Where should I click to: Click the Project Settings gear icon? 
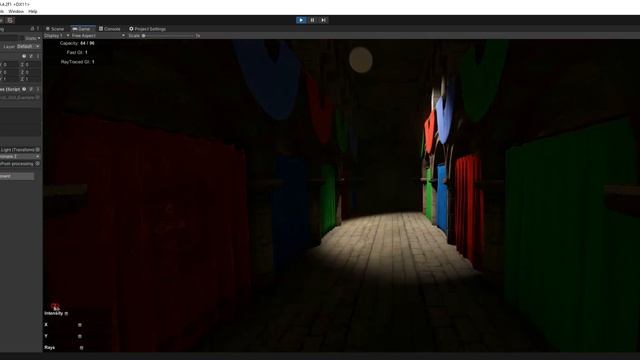131,29
